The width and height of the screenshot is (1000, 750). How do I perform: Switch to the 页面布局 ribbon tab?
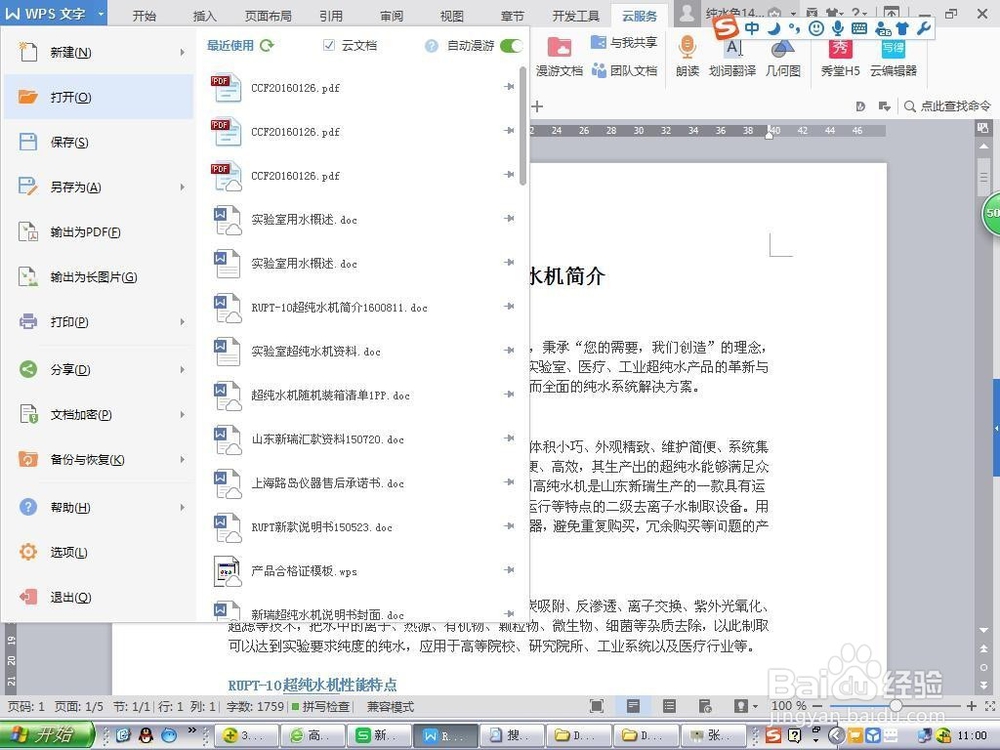pyautogui.click(x=268, y=15)
